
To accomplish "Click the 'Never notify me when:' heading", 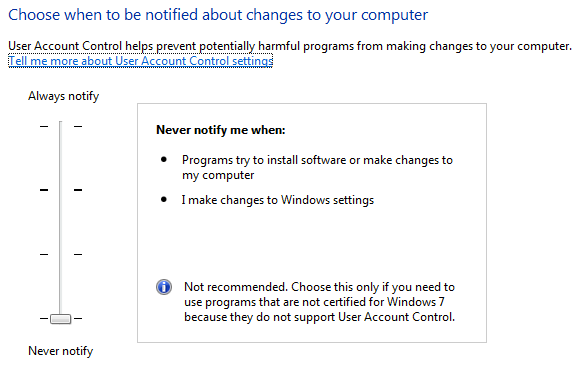I will [x=220, y=130].
